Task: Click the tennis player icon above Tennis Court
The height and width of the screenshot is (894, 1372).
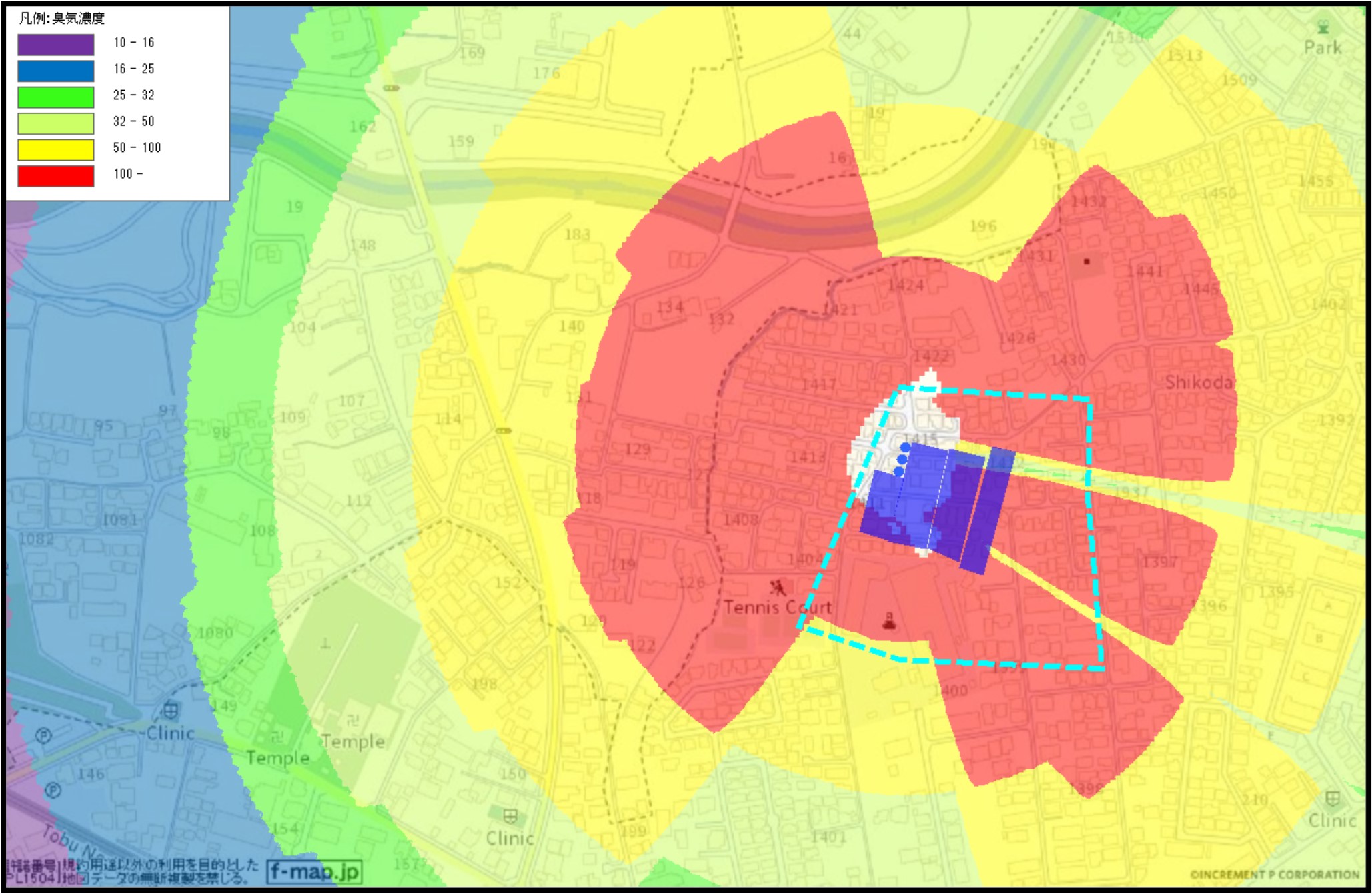Action: [777, 588]
